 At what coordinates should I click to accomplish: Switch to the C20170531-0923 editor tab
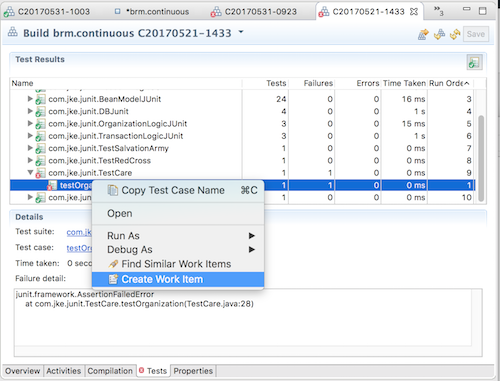tap(253, 12)
